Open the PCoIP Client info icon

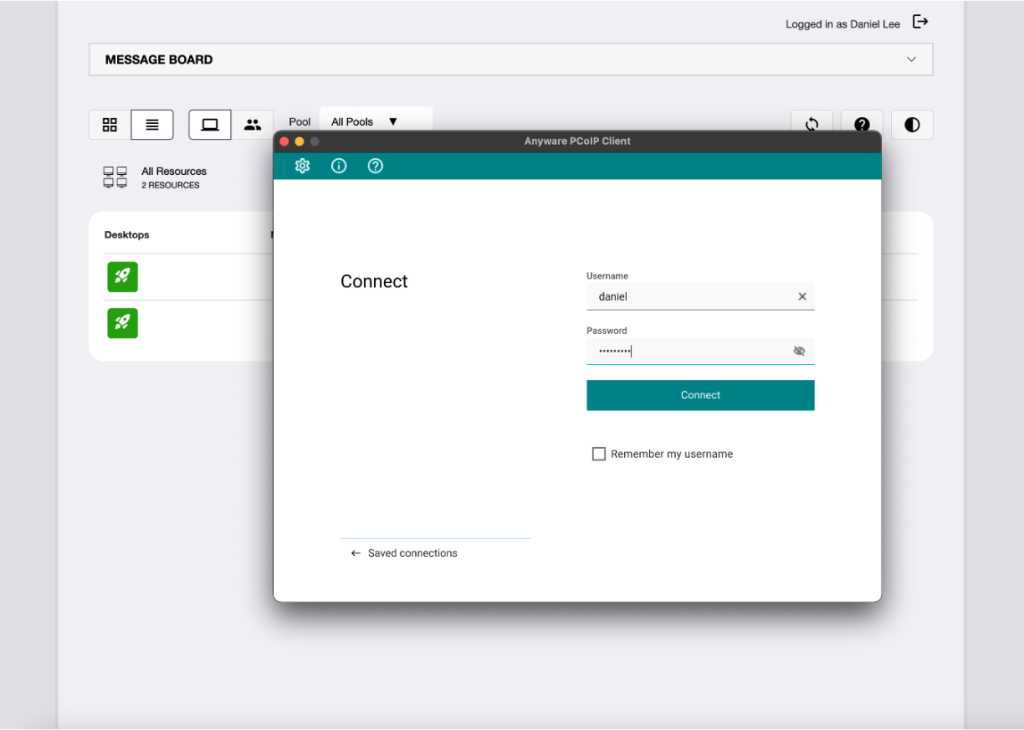(x=338, y=166)
